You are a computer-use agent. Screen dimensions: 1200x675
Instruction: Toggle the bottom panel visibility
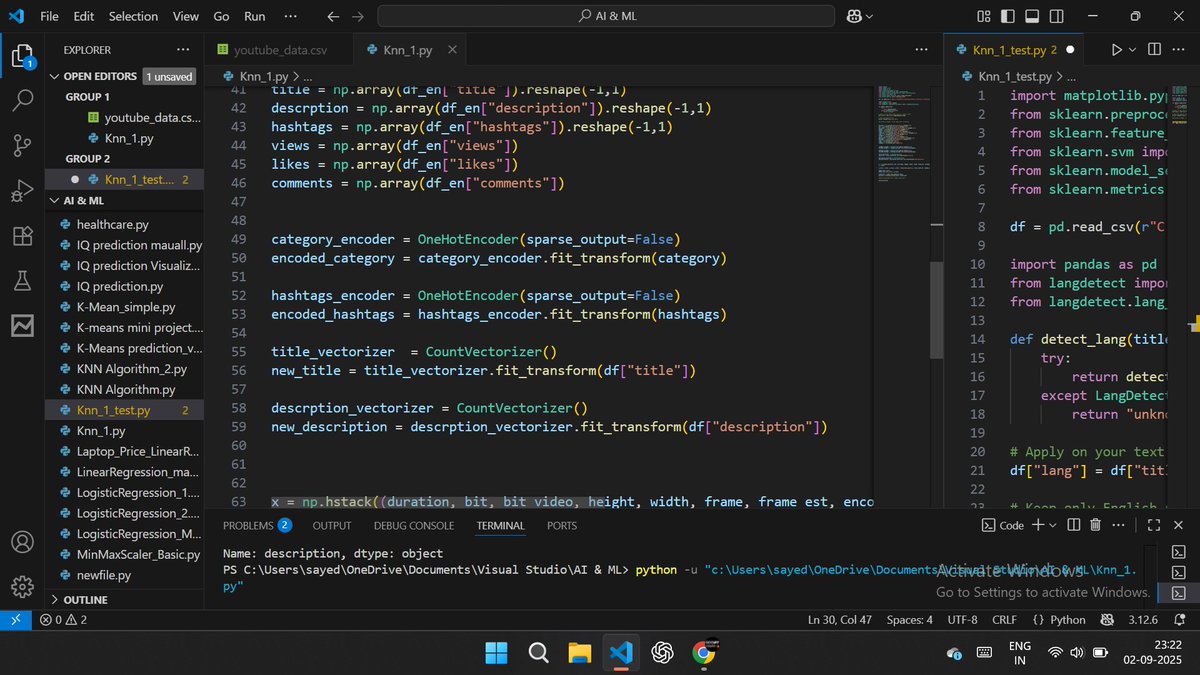point(1033,17)
